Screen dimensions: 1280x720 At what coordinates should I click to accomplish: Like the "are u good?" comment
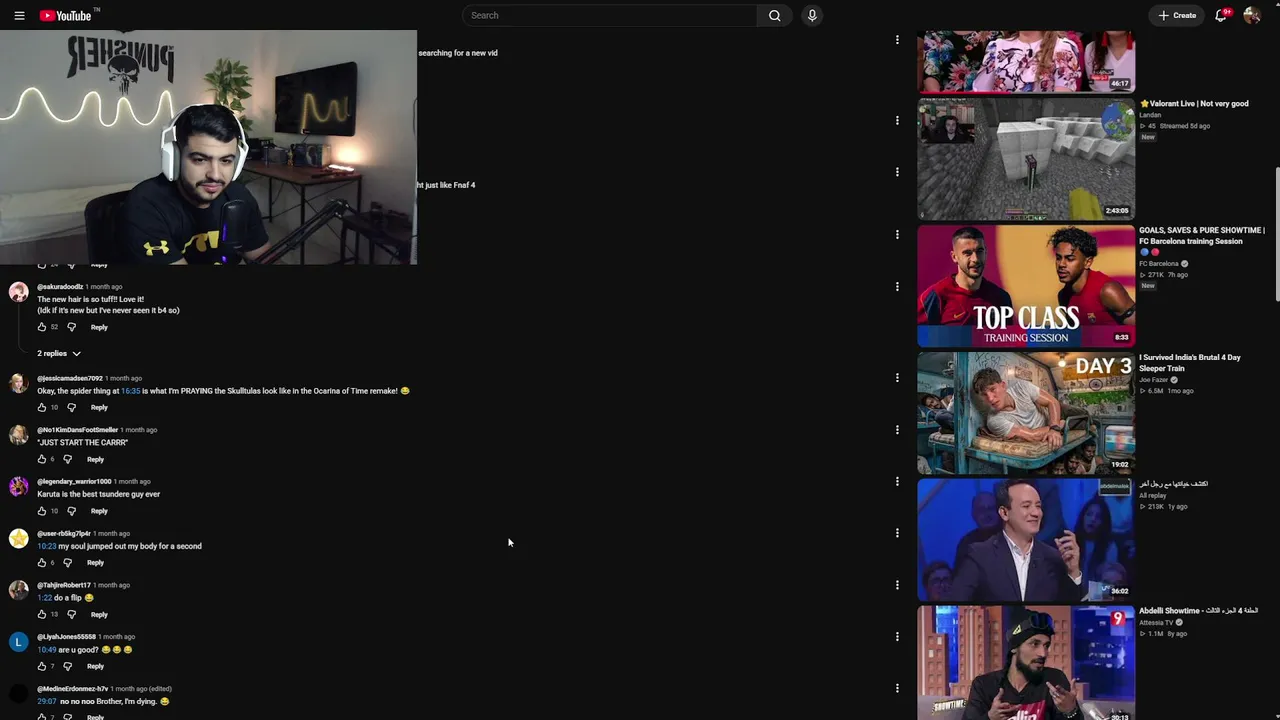coord(42,666)
